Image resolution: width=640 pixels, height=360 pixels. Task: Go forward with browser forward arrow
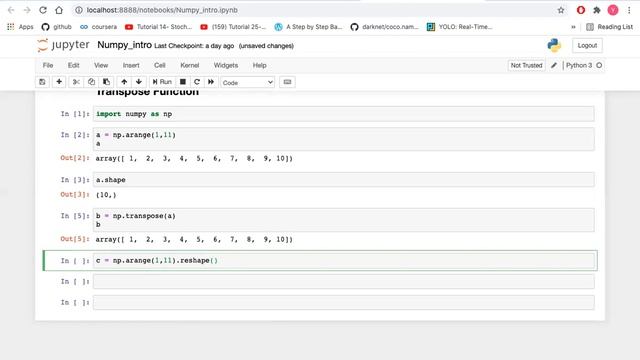[27, 10]
